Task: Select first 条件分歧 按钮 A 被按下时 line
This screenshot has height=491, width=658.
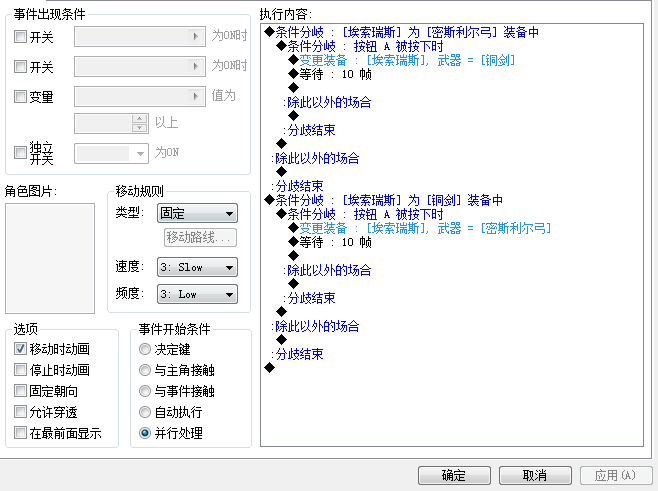Action: (x=360, y=46)
